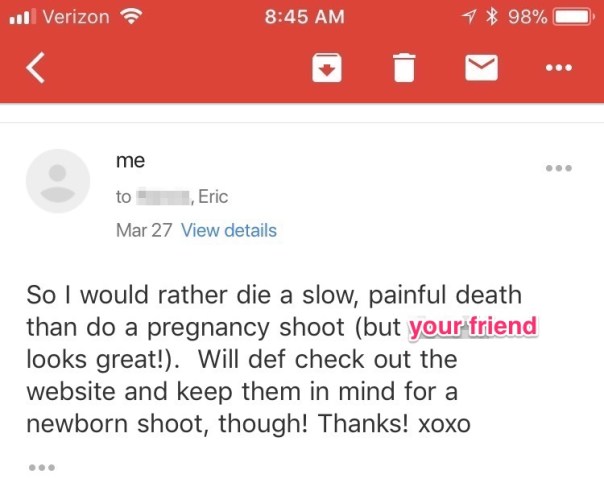Tap the back arrow
The height and width of the screenshot is (491, 604).
click(36, 68)
